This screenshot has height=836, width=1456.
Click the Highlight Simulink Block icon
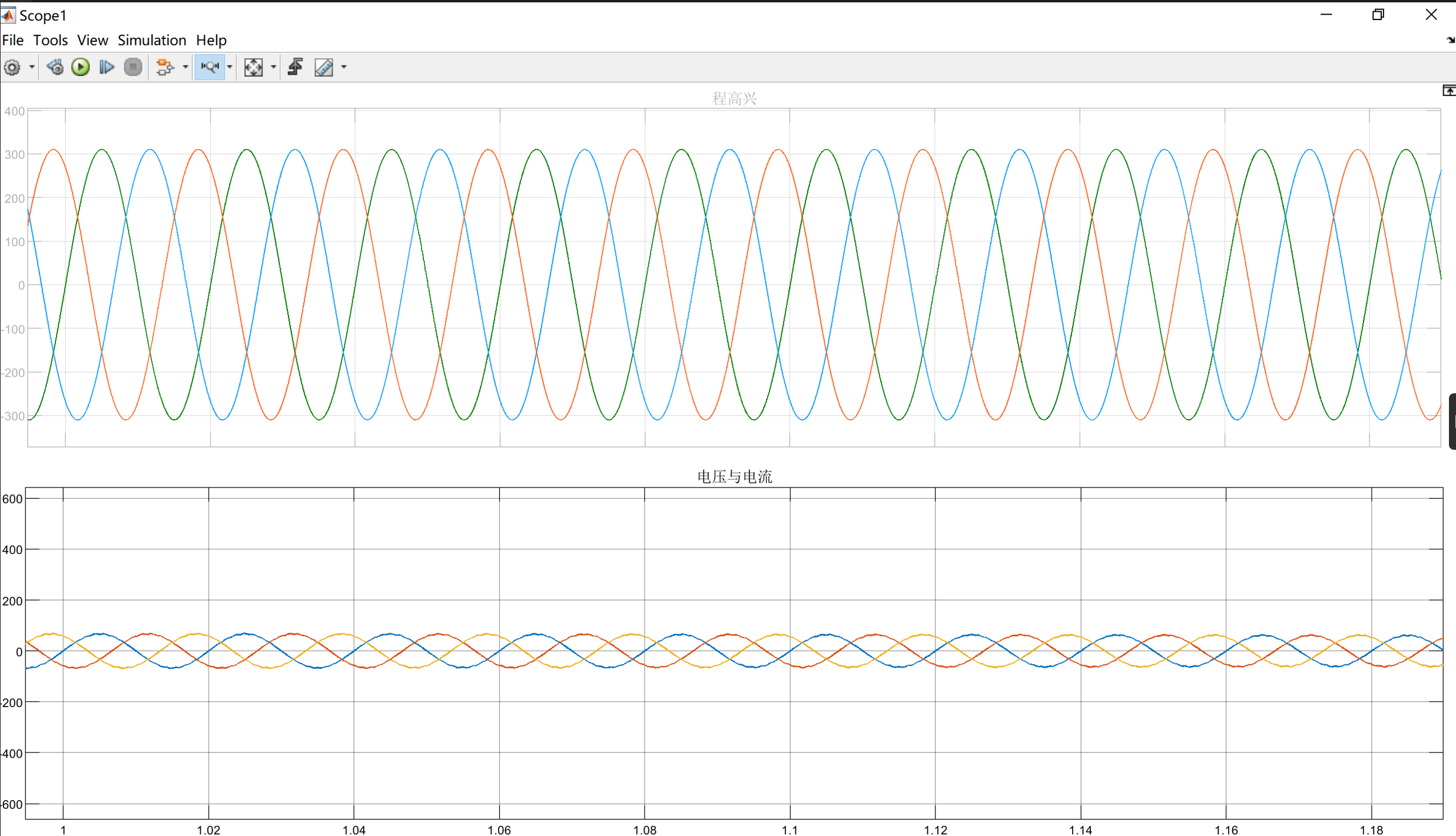(165, 67)
